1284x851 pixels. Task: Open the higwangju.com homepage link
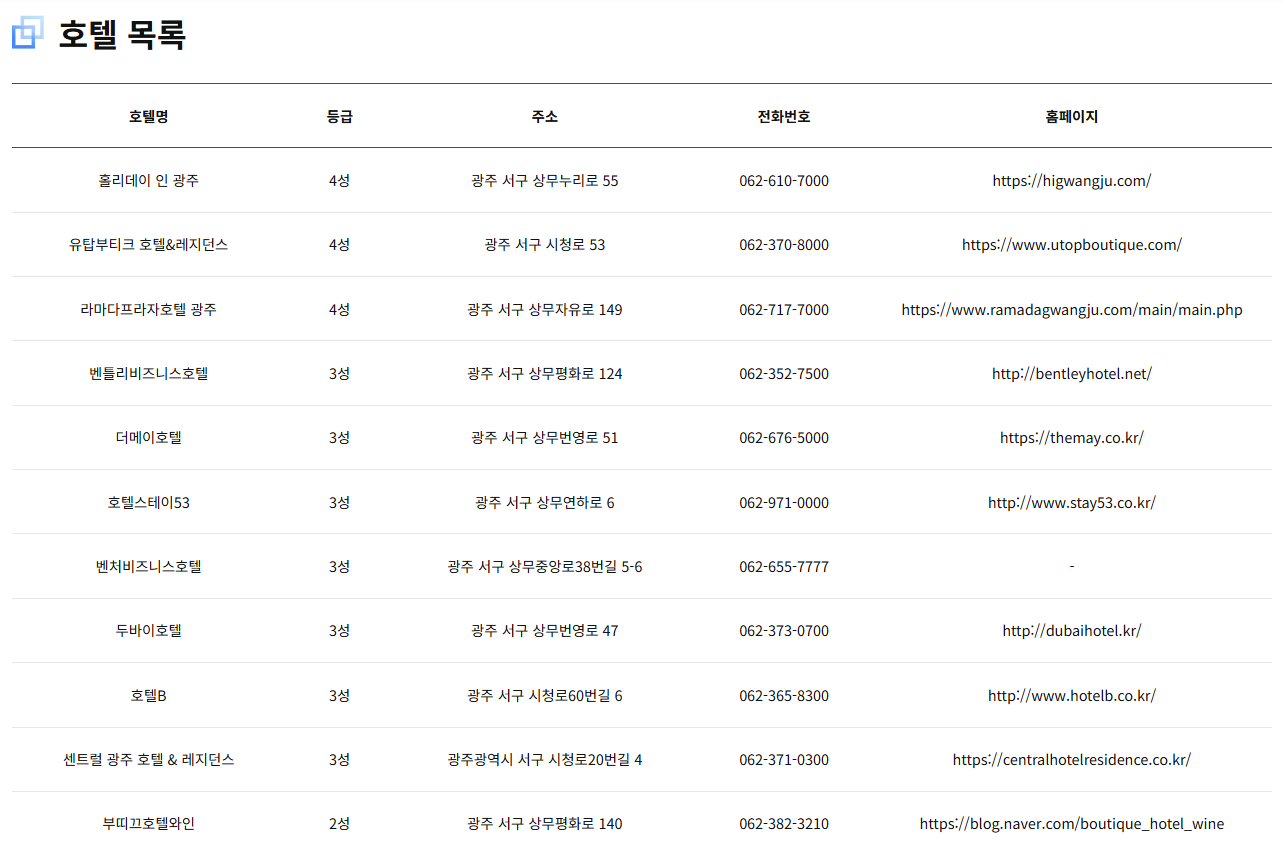[x=1071, y=181]
